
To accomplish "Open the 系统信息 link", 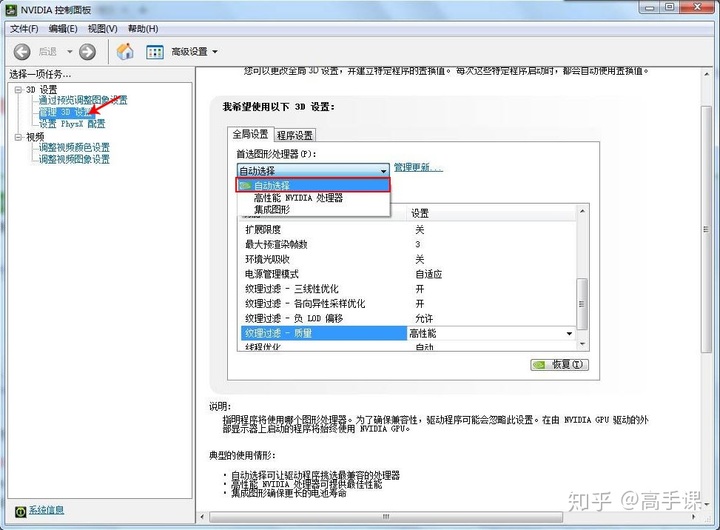I will pyautogui.click(x=46, y=510).
